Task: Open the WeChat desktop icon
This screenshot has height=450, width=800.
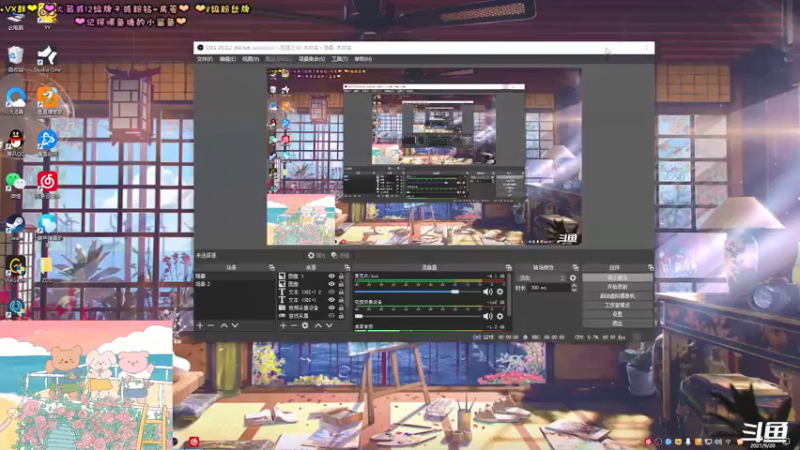Action: [16, 185]
